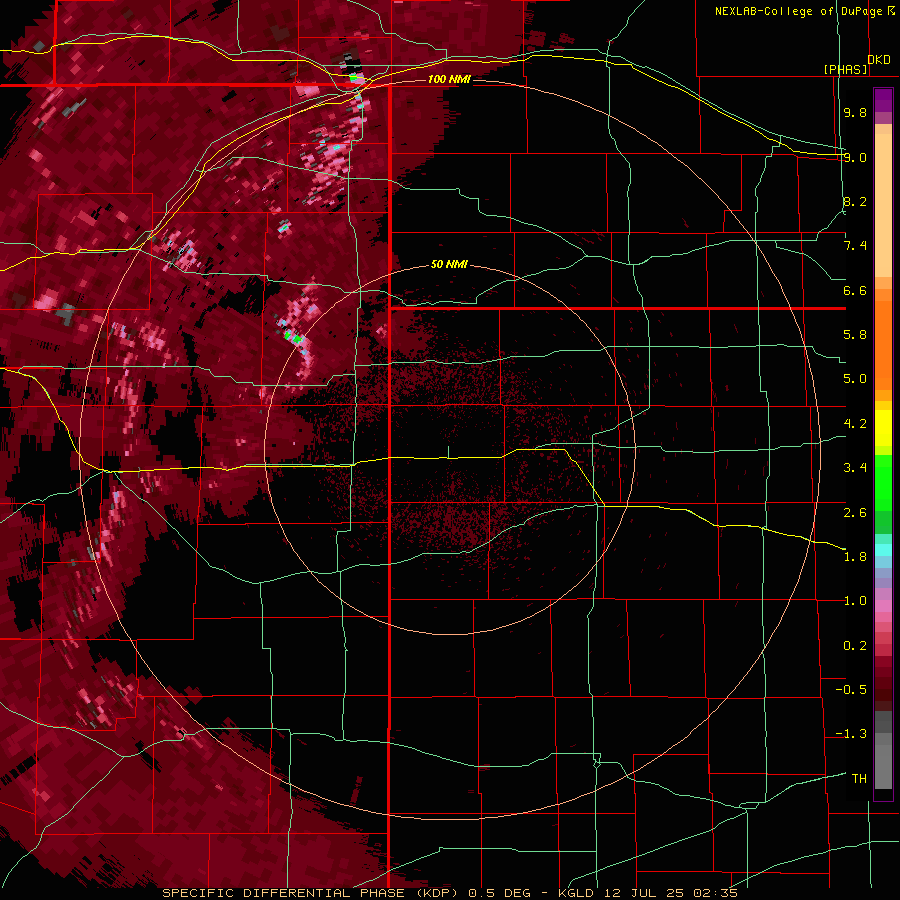The image size is (900, 900).
Task: Click the DKD product code label
Action: click(879, 60)
